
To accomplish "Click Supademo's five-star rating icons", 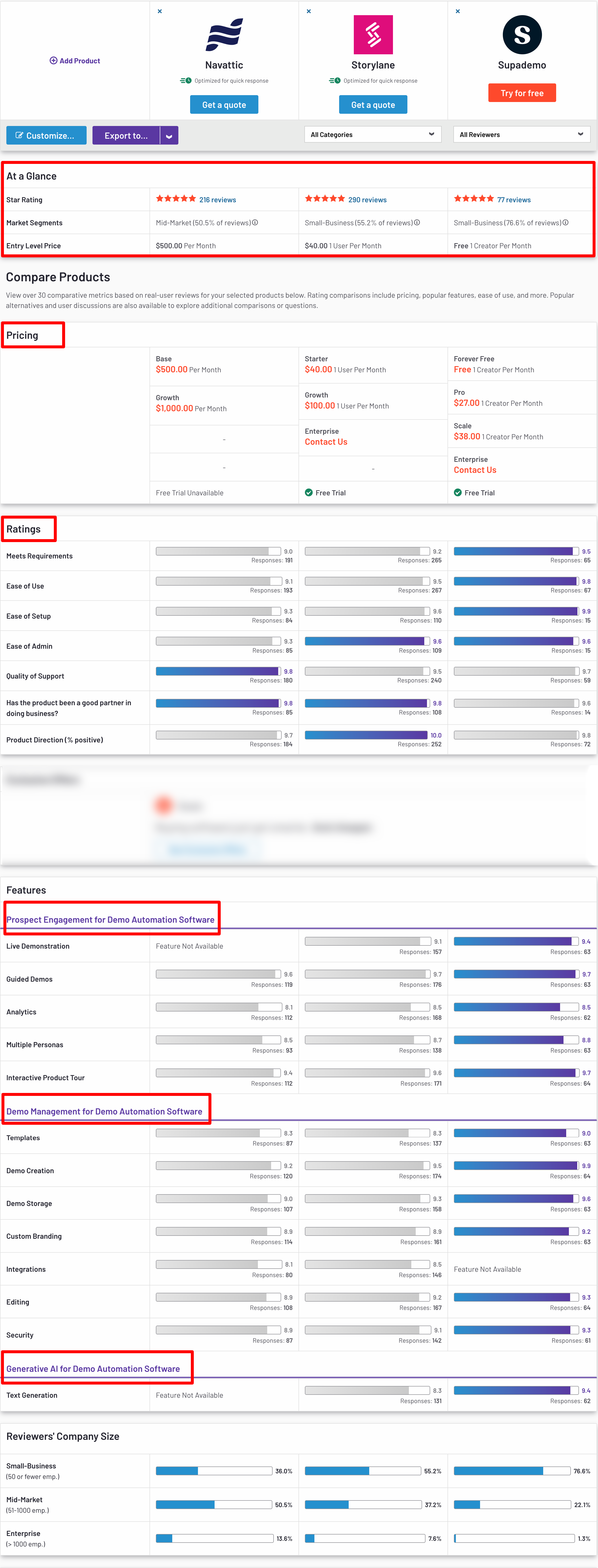I will 474,198.
